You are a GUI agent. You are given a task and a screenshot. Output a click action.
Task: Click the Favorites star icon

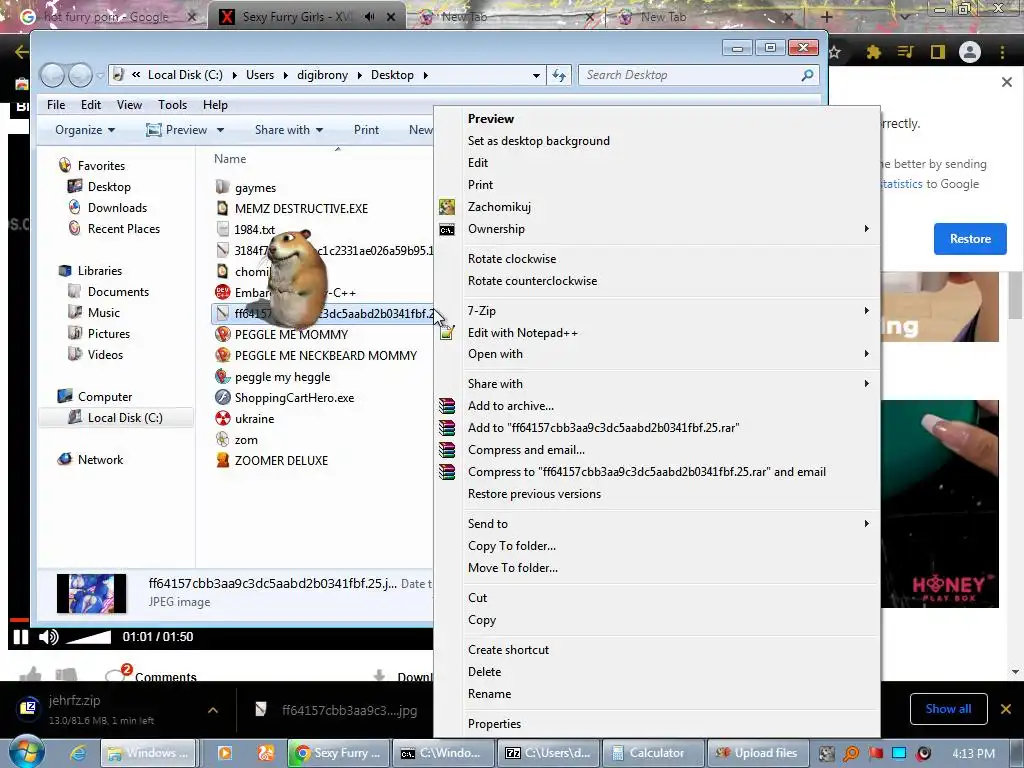[65, 165]
